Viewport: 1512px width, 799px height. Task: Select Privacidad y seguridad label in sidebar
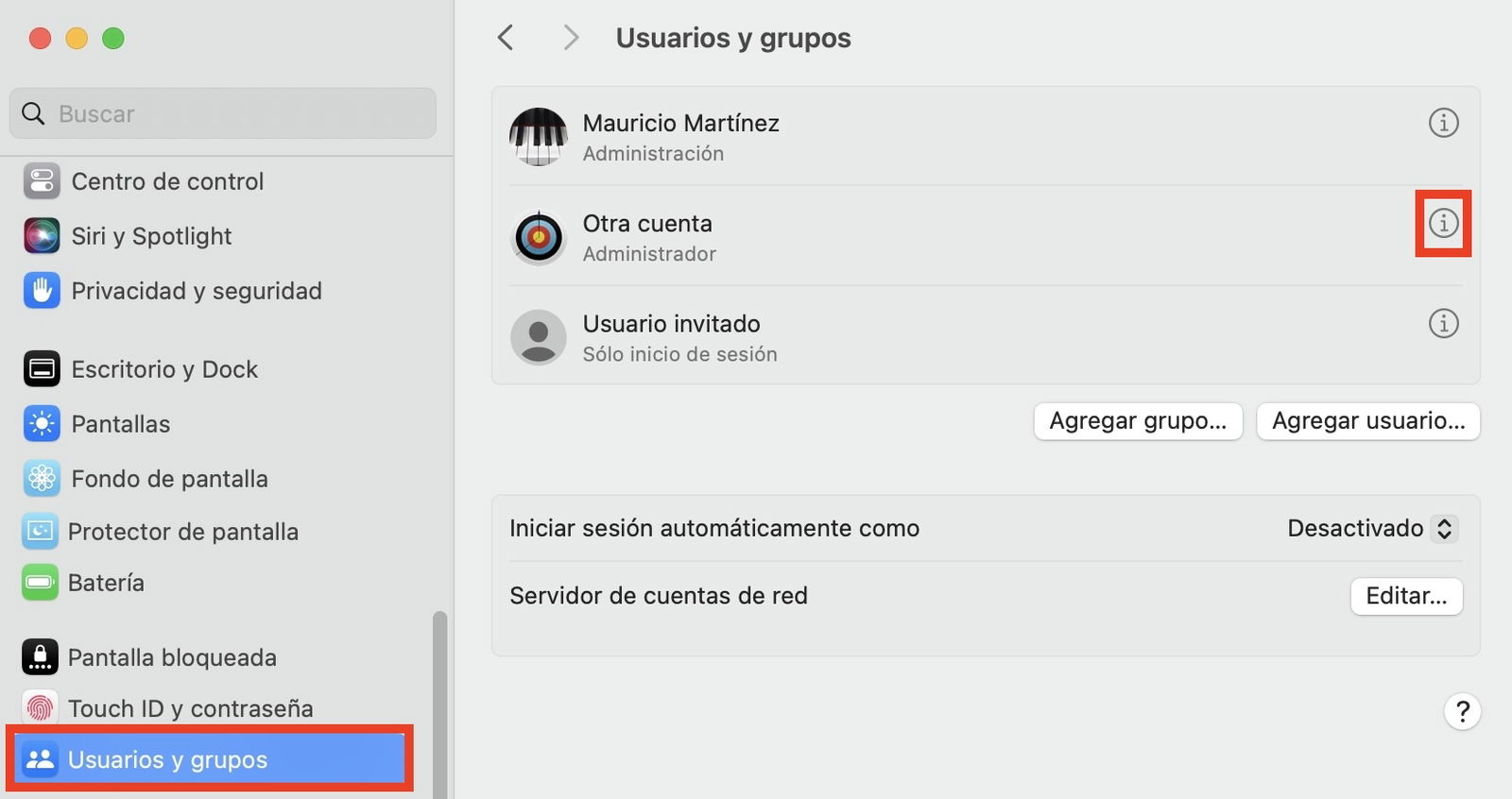coord(197,291)
